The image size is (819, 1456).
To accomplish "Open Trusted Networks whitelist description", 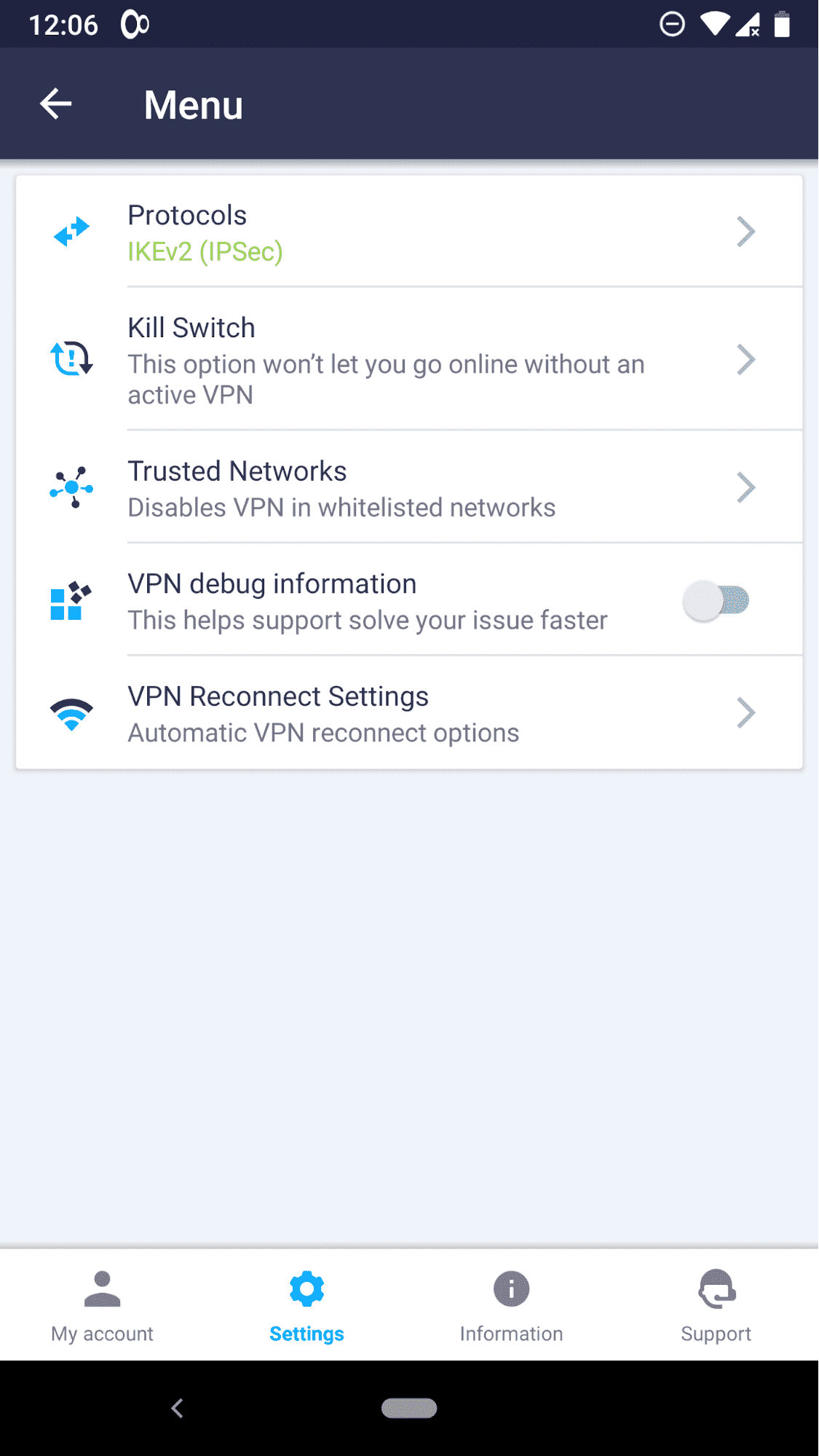I will (341, 508).
